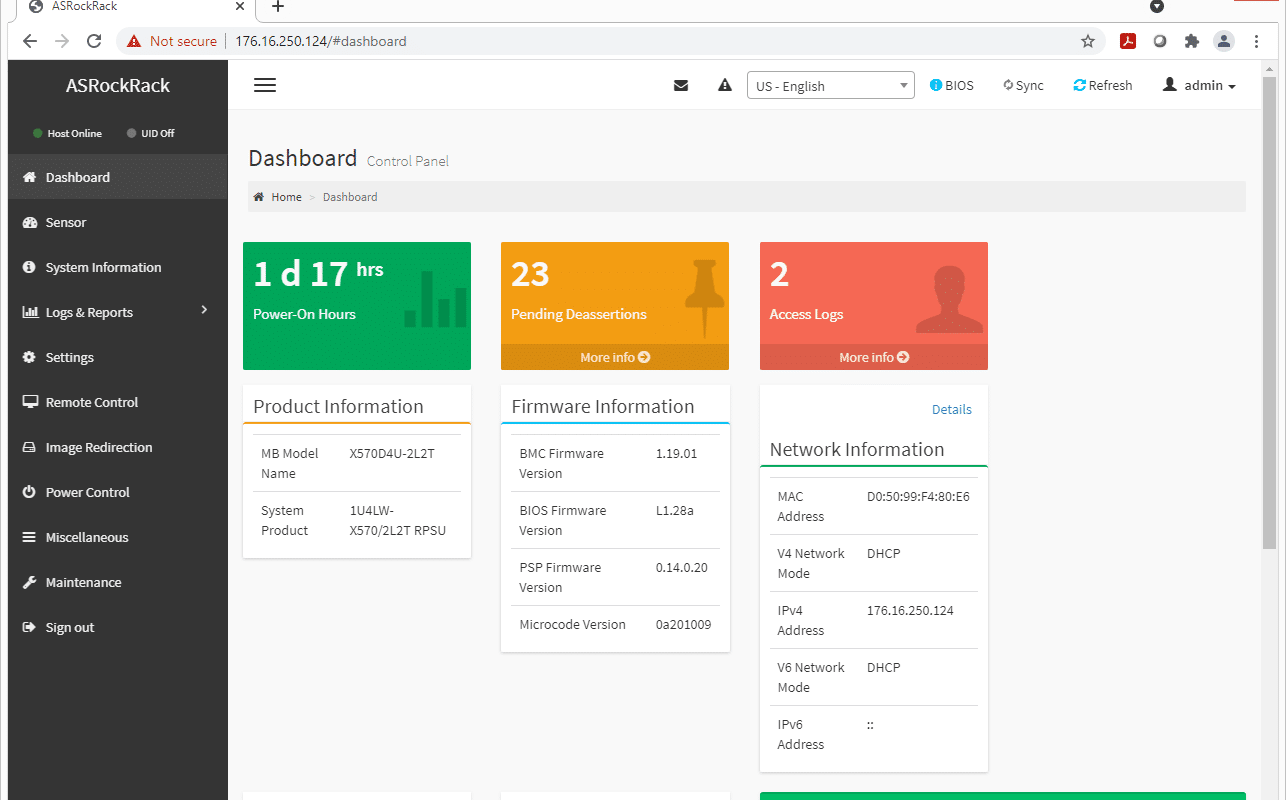The image size is (1286, 800).
Task: Select MB Model Name X570D4U-2L2T
Action: point(392,453)
